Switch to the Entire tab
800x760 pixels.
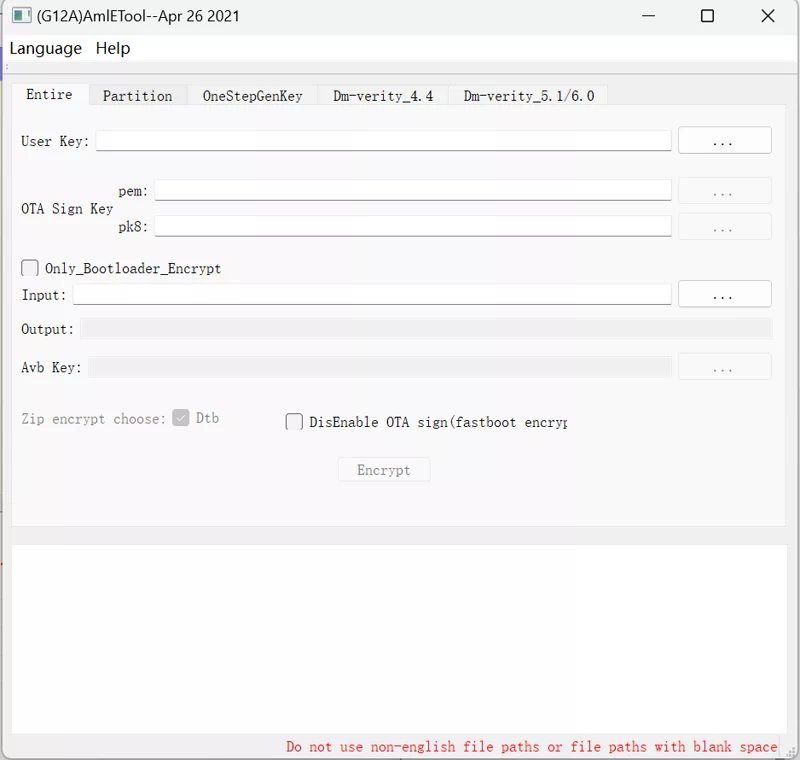coord(49,94)
